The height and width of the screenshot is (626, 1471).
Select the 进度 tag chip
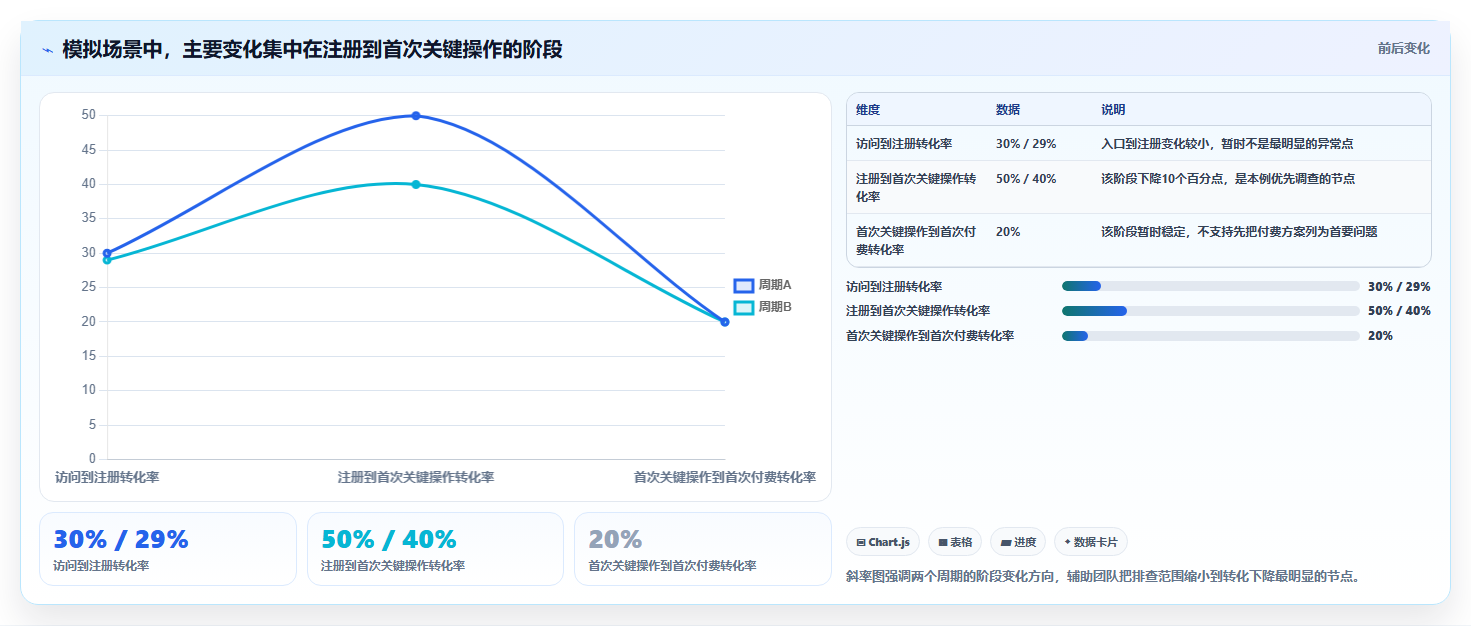(1018, 542)
